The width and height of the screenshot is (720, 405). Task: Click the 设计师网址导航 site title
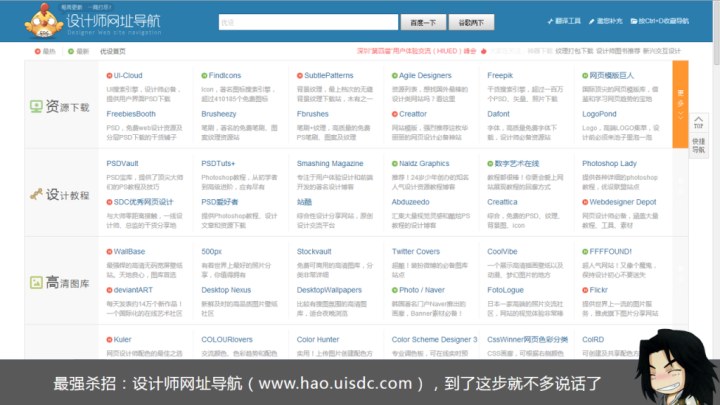[113, 21]
